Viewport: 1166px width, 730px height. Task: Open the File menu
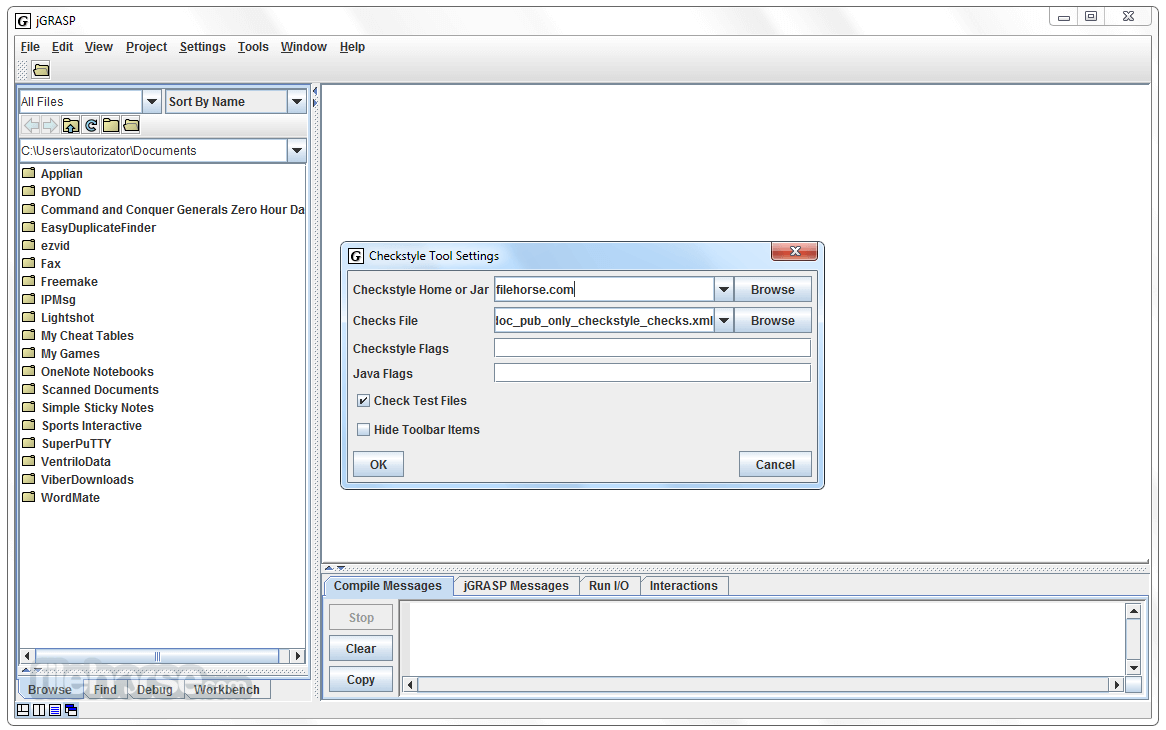click(30, 47)
